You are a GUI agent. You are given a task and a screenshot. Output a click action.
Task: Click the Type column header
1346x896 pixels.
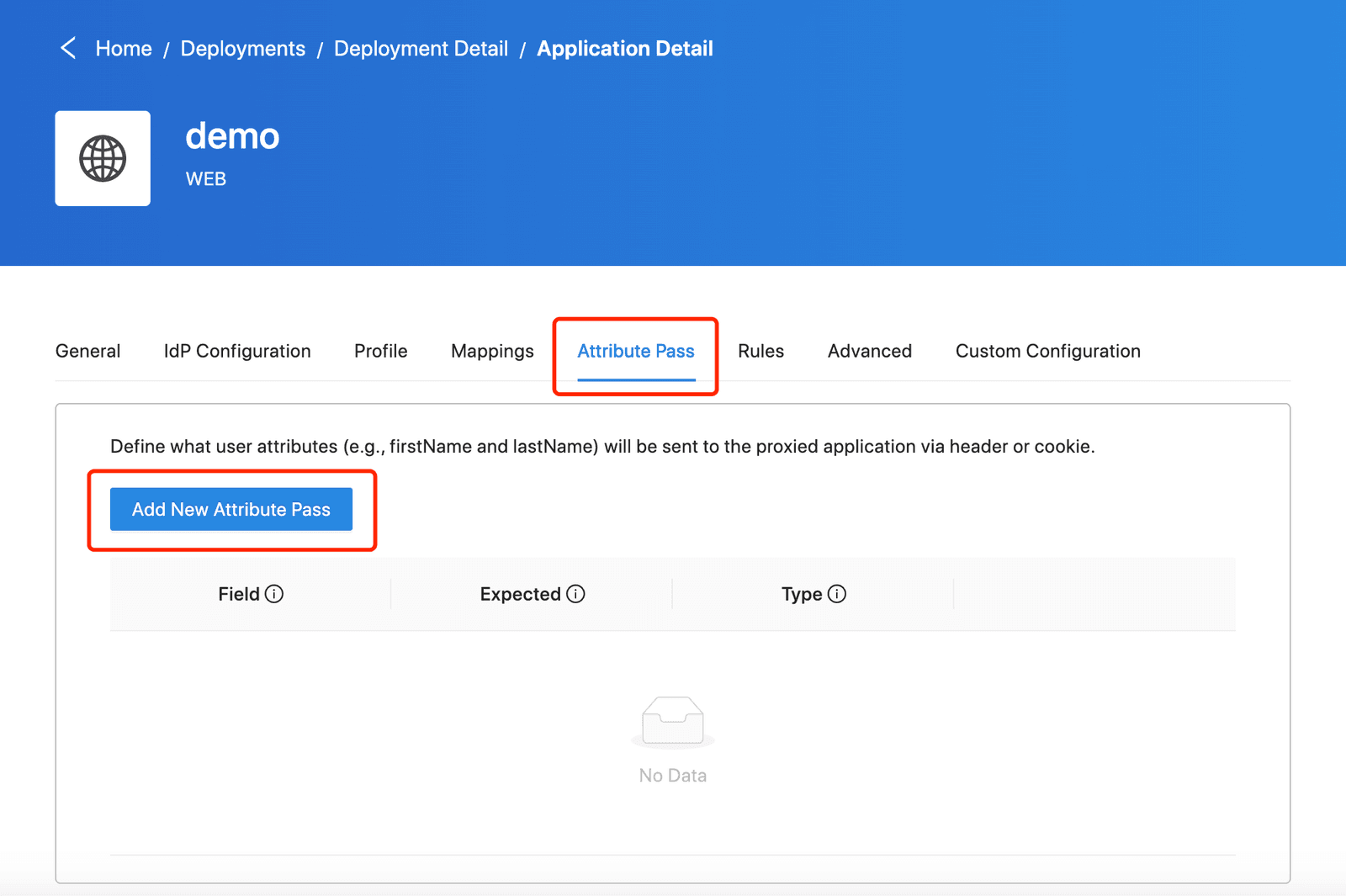(813, 594)
